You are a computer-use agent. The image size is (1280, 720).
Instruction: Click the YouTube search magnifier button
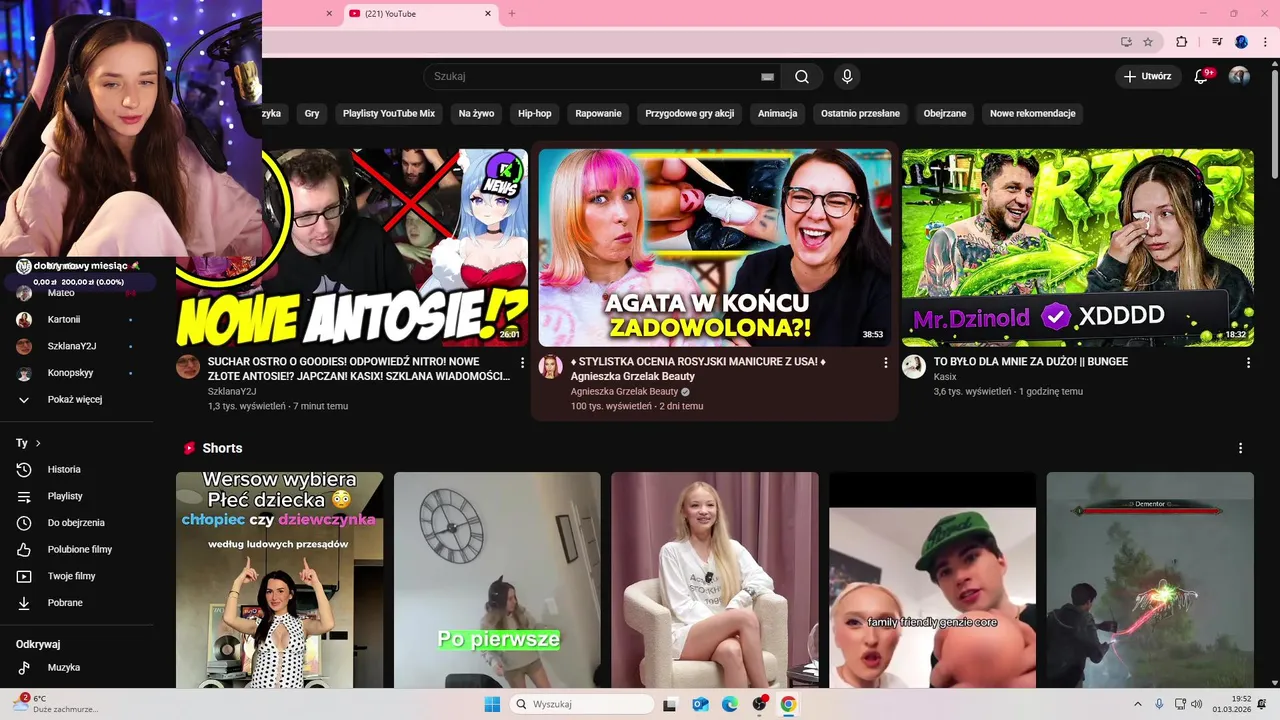click(802, 76)
